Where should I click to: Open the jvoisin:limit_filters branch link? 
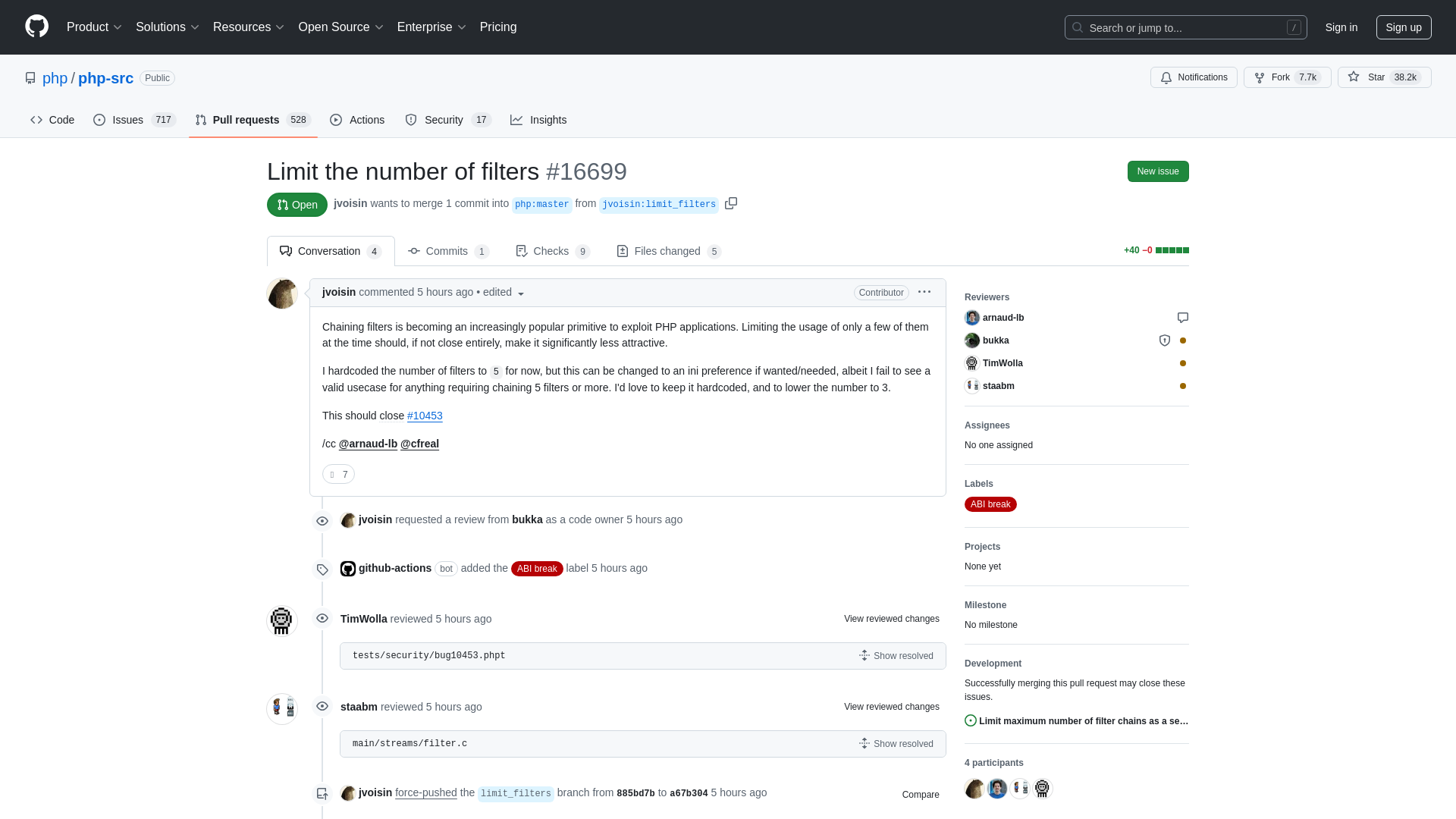(x=659, y=205)
